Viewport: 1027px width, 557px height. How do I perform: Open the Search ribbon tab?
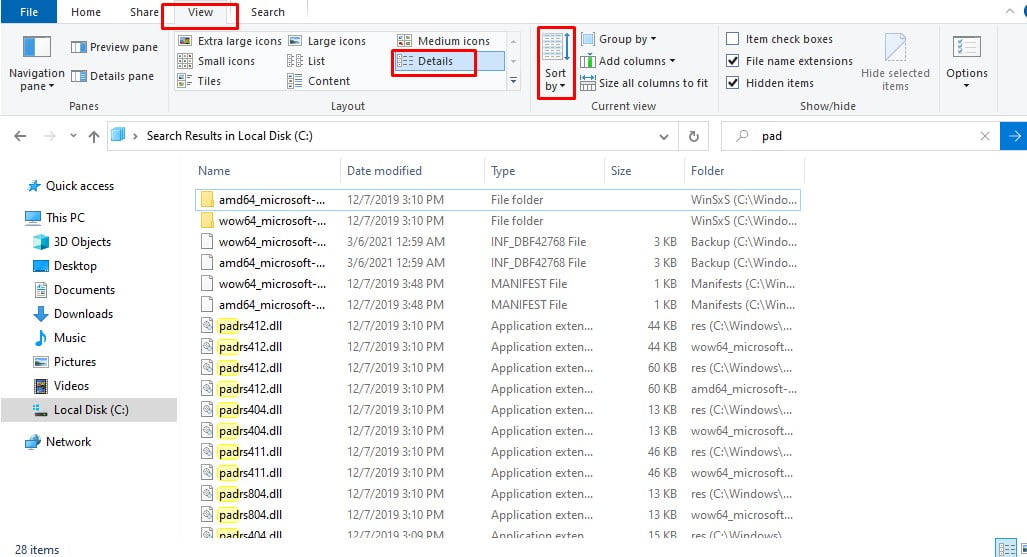click(267, 12)
